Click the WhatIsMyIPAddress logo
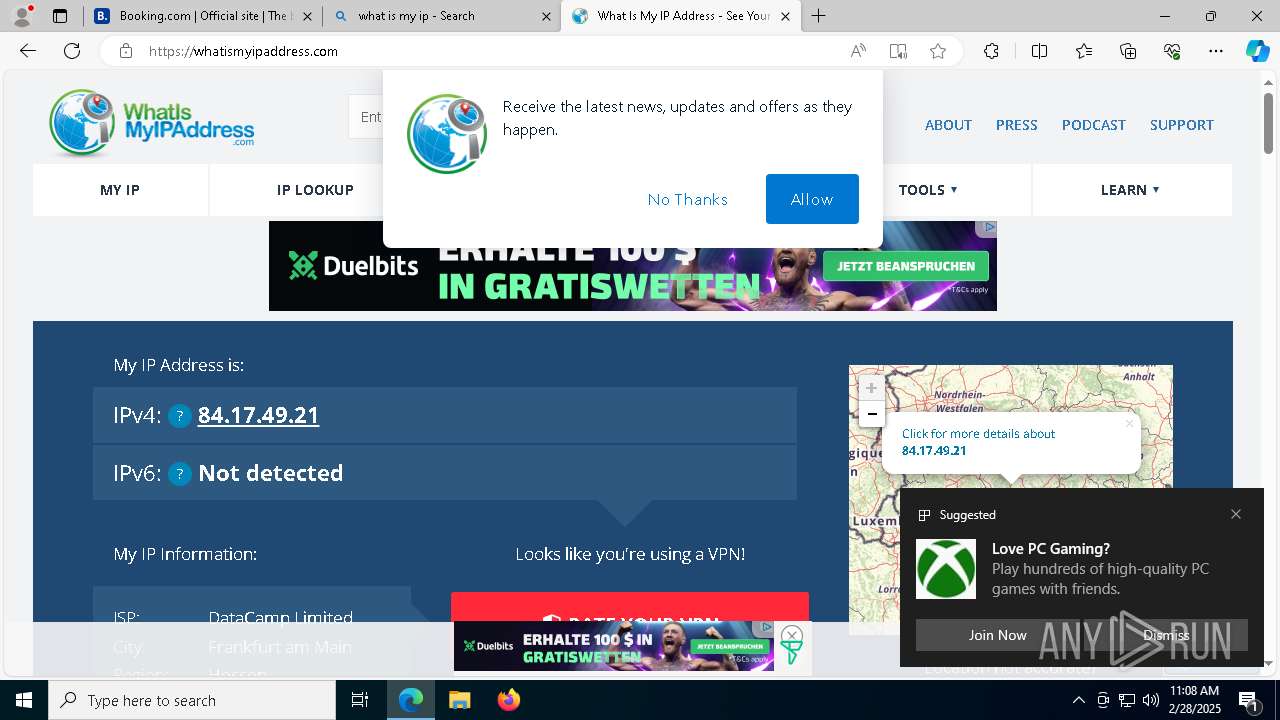 click(x=152, y=123)
